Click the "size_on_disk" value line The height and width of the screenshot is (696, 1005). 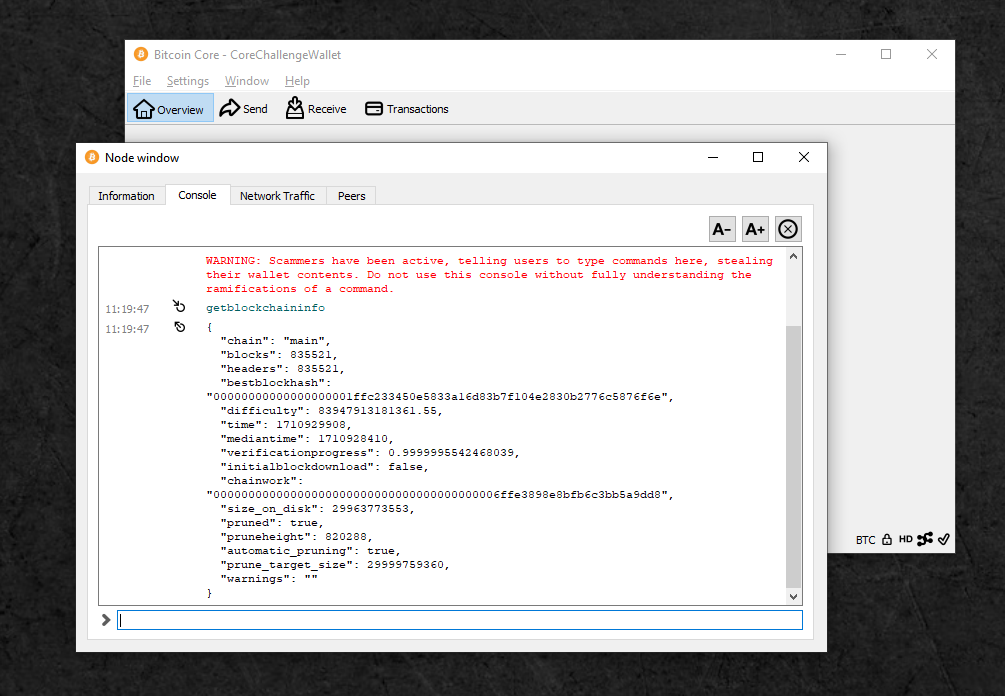(x=317, y=509)
